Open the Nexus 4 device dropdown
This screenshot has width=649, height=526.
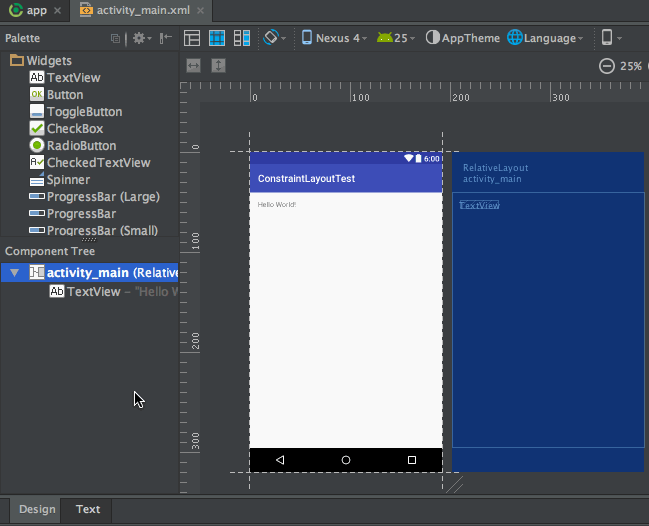tap(338, 38)
